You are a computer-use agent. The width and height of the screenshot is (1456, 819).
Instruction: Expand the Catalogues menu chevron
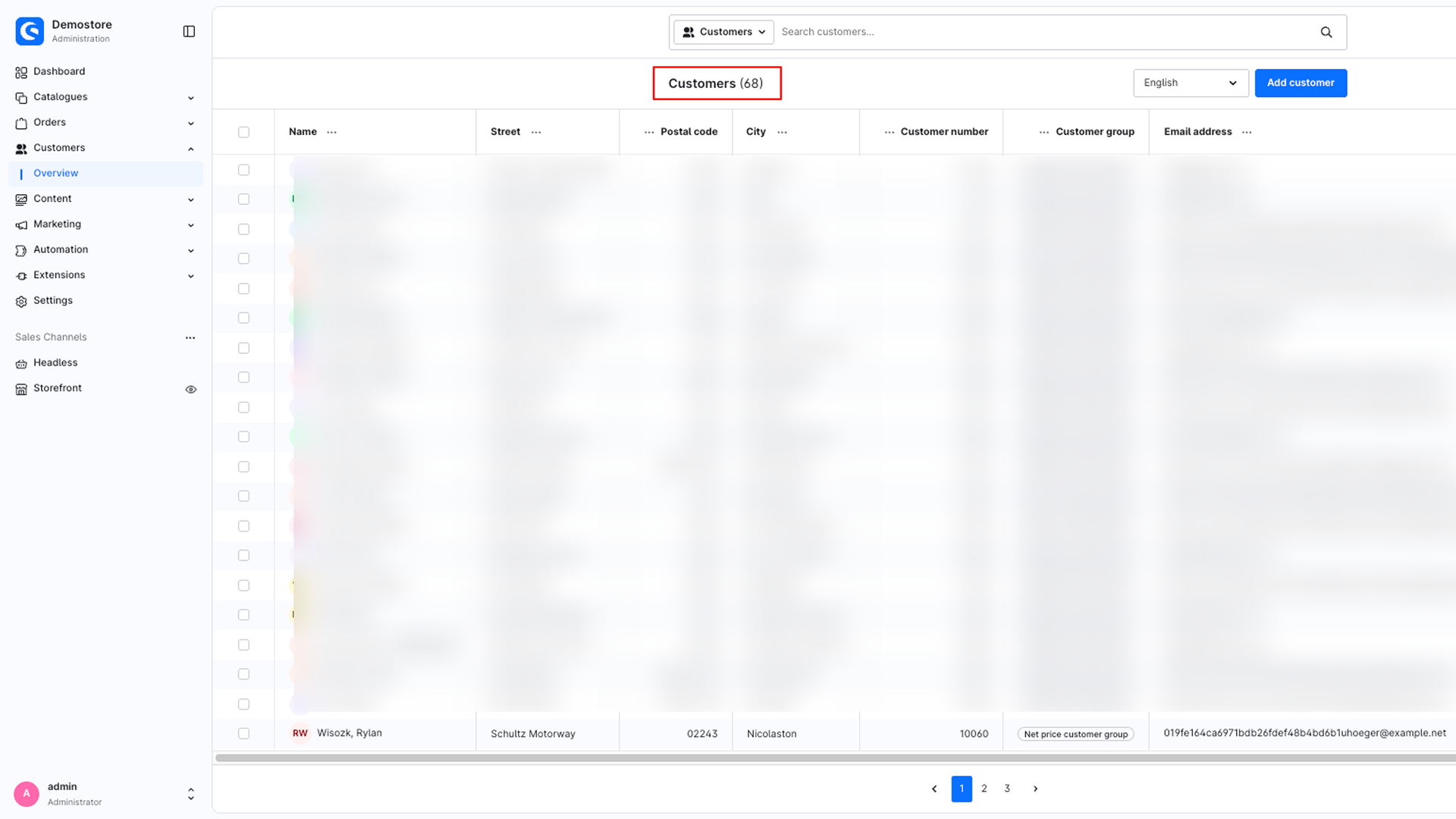[191, 98]
